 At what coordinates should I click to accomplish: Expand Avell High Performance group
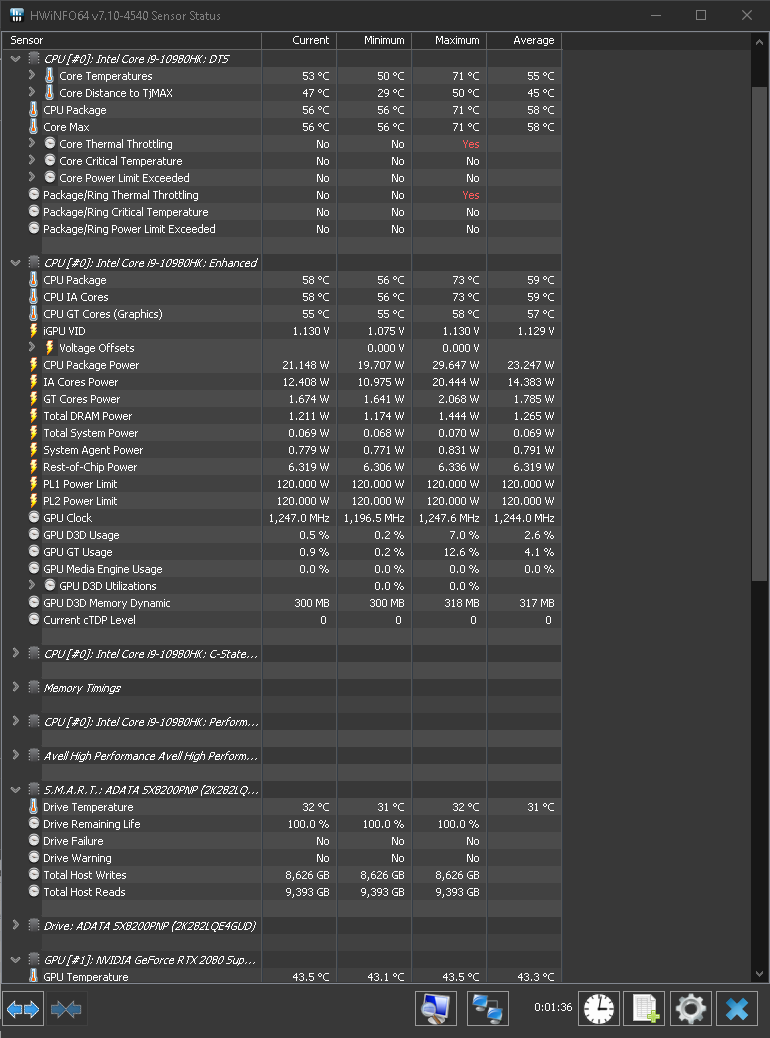16,755
